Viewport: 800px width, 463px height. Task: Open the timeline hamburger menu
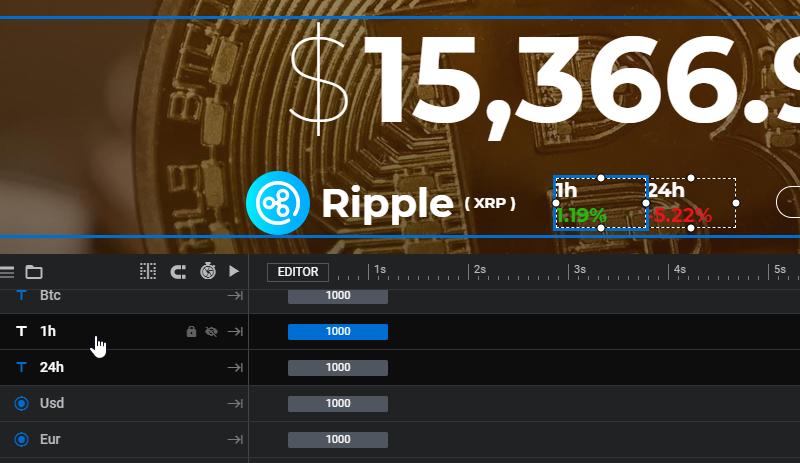tap(7, 272)
